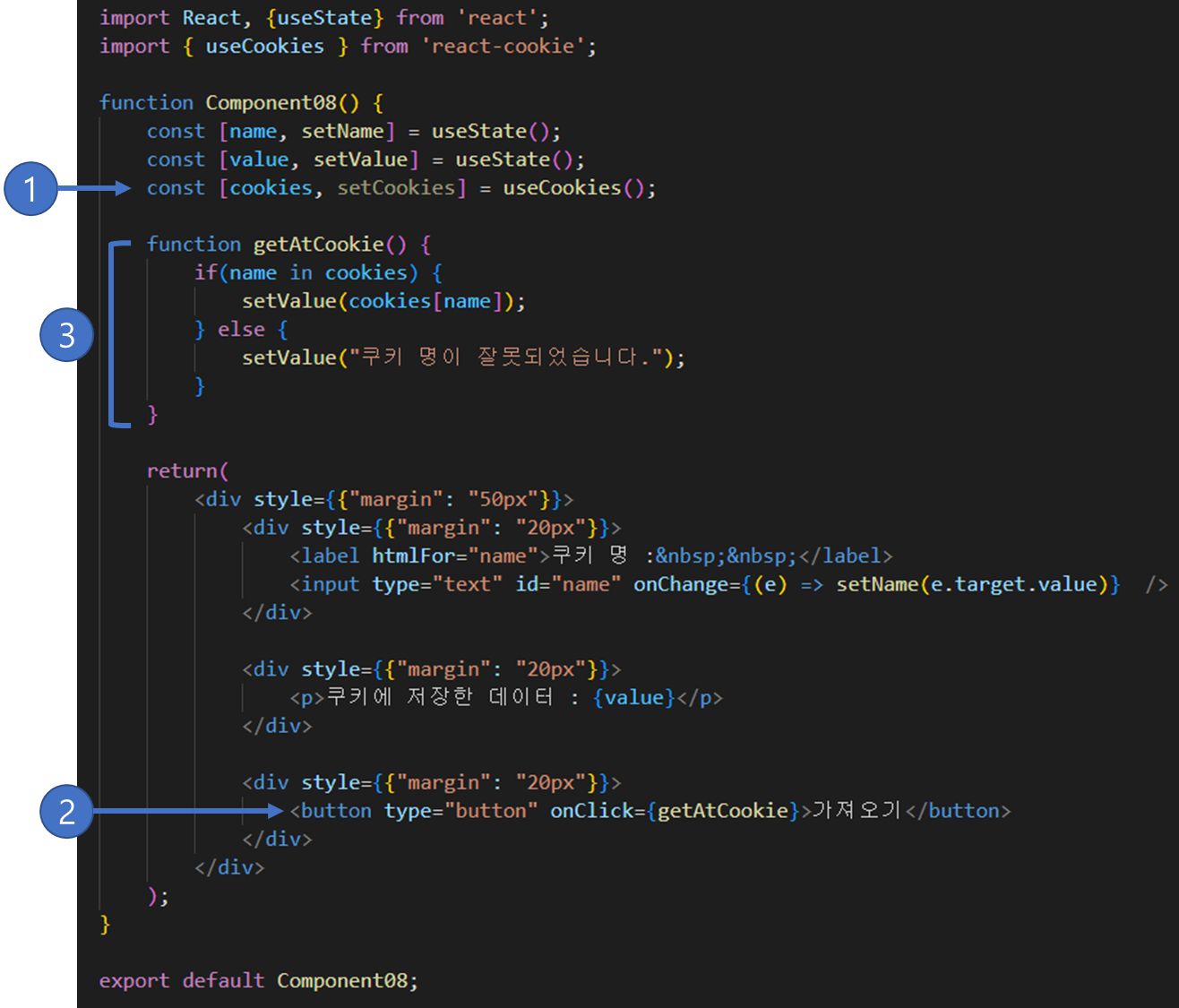The image size is (1179, 1008).
Task: Click the setName(e.target.value) handler
Action: coord(971,585)
